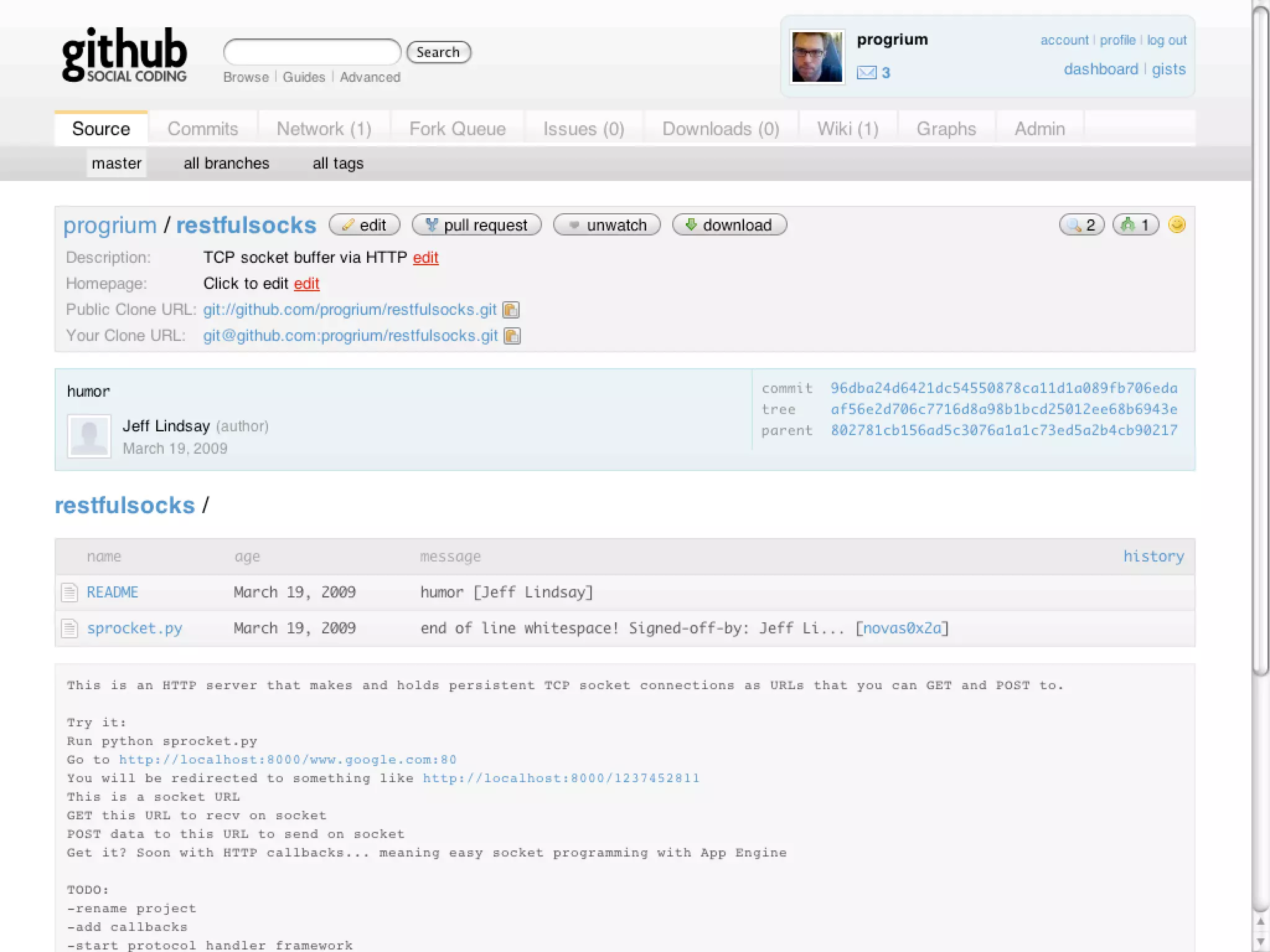1270x952 pixels.
Task: Open commit hash 96dba24d... link
Action: [x=1004, y=388]
